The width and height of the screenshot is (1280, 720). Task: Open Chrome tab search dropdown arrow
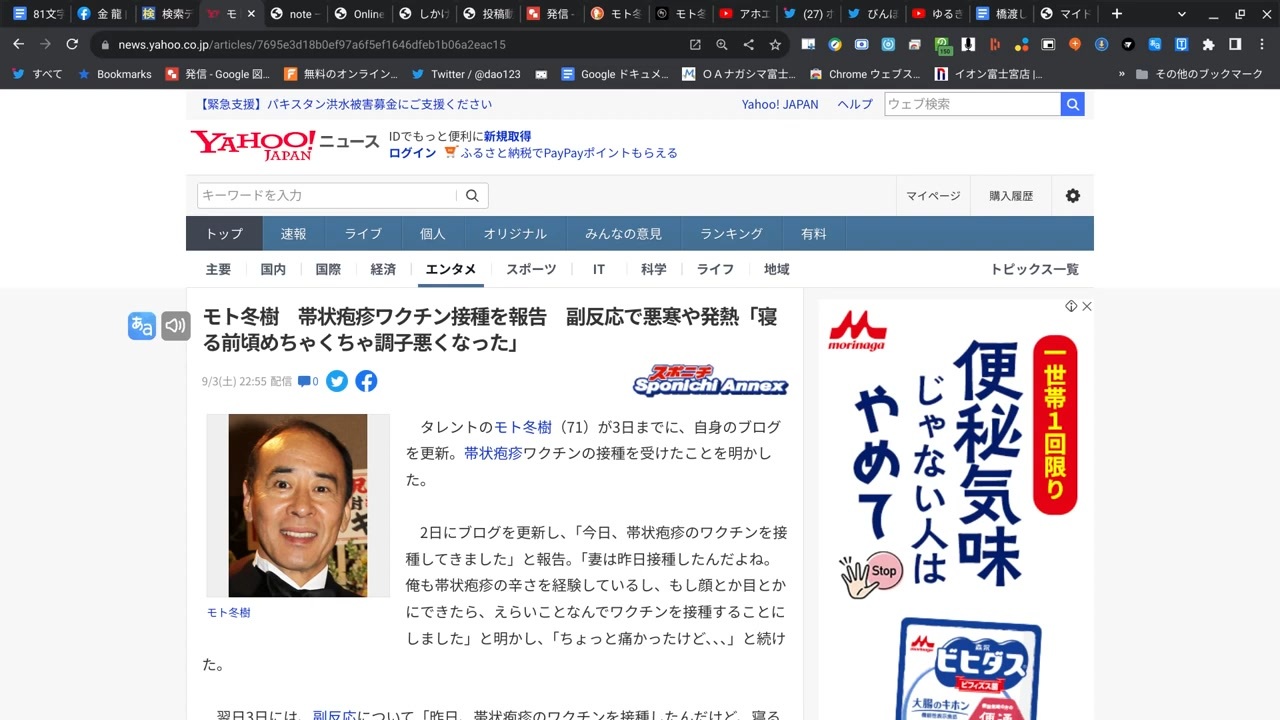[x=1182, y=14]
